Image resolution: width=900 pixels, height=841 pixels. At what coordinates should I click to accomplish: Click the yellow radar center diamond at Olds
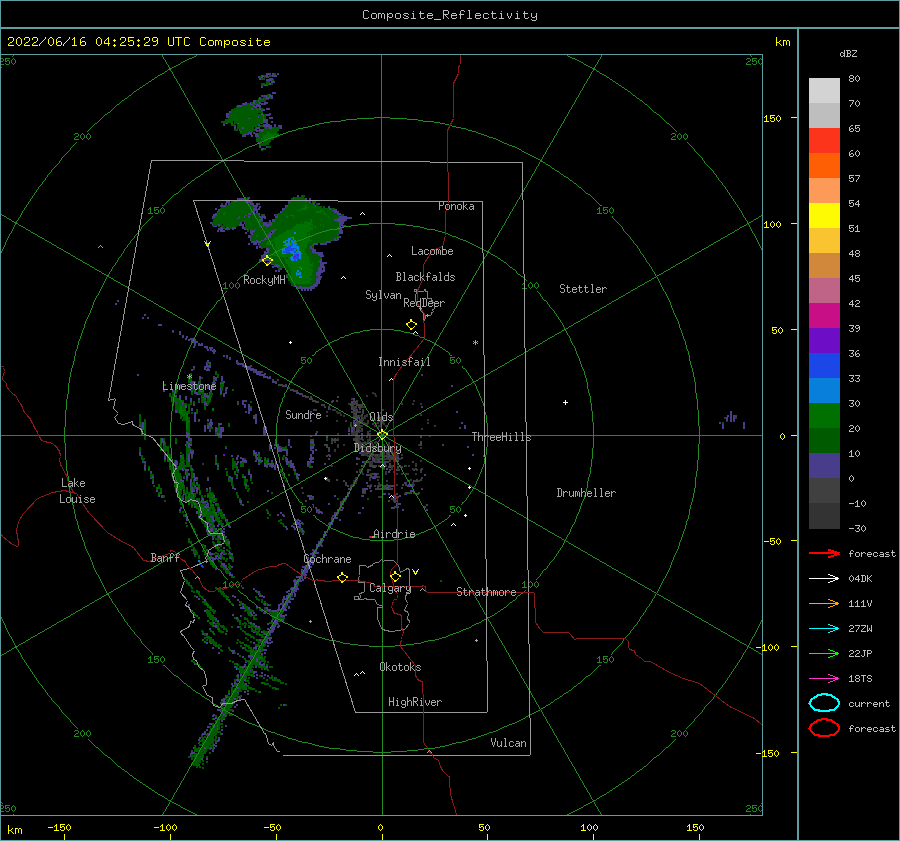click(382, 435)
